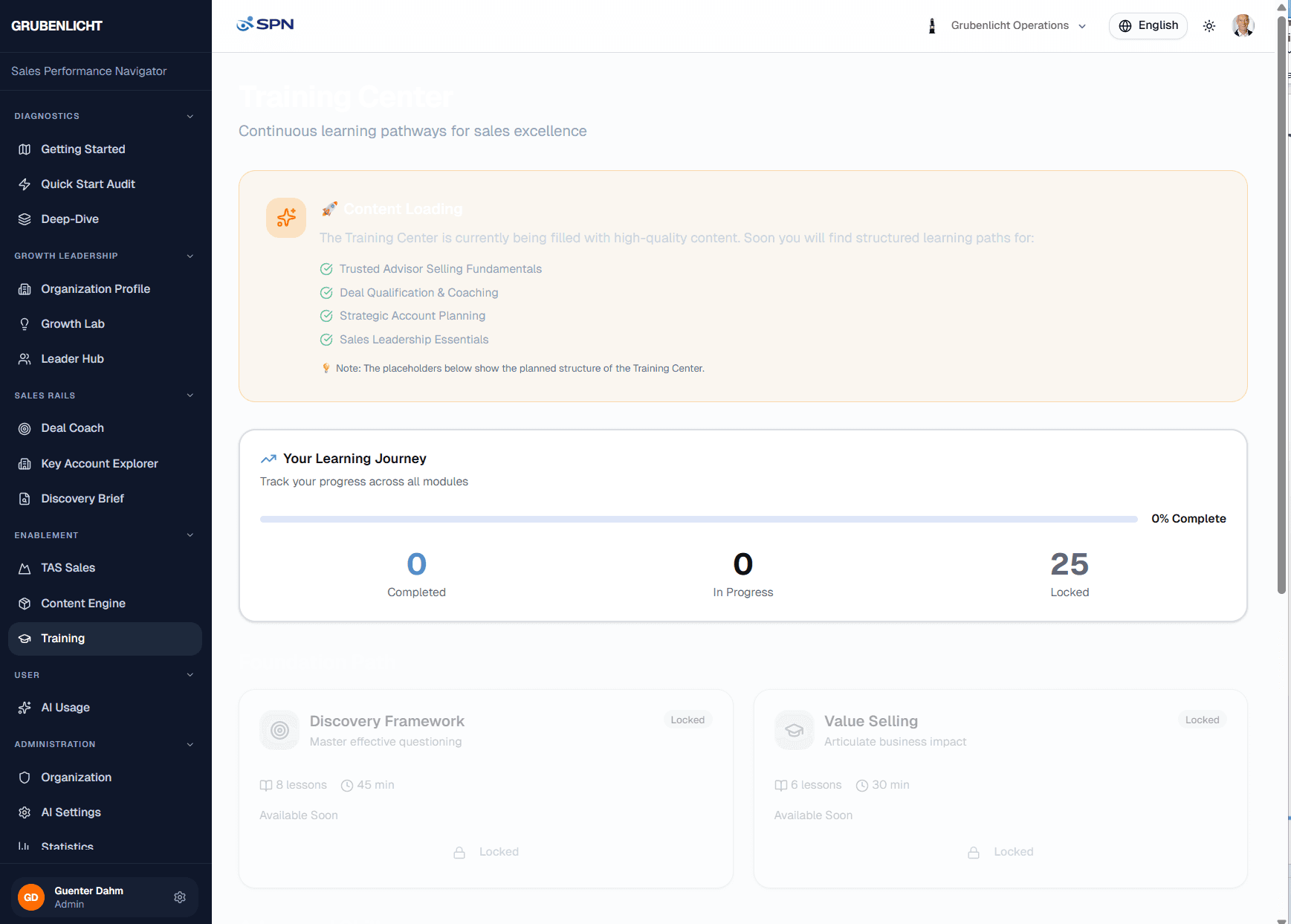Click the Quick Start Audit icon
Image resolution: width=1291 pixels, height=924 pixels.
tap(25, 184)
